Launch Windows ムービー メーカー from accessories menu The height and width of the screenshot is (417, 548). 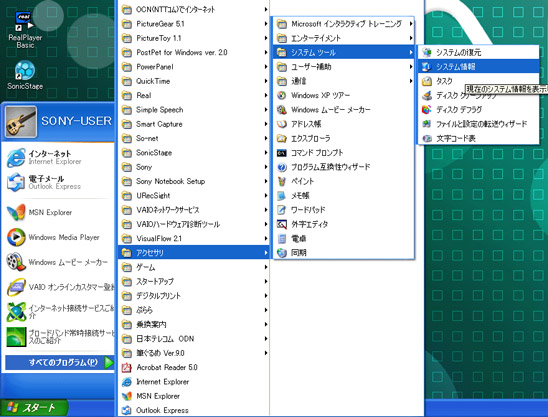coord(344,109)
